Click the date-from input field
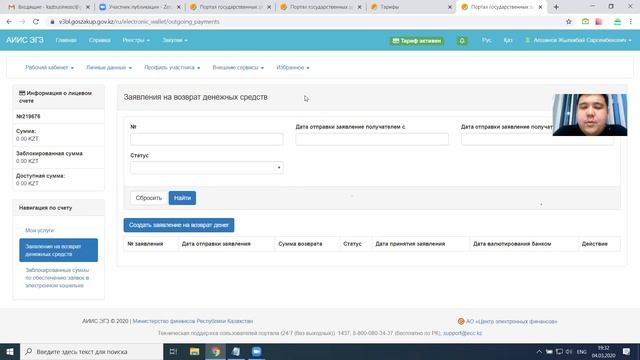Screen dimensions: 640x360 [x=372, y=139]
